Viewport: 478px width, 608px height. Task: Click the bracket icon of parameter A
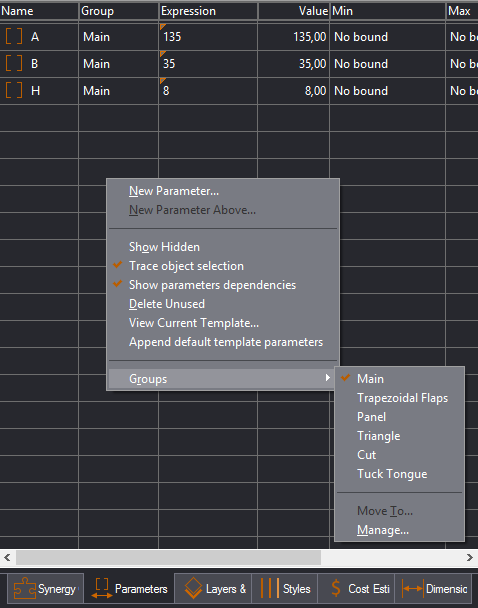point(14,37)
